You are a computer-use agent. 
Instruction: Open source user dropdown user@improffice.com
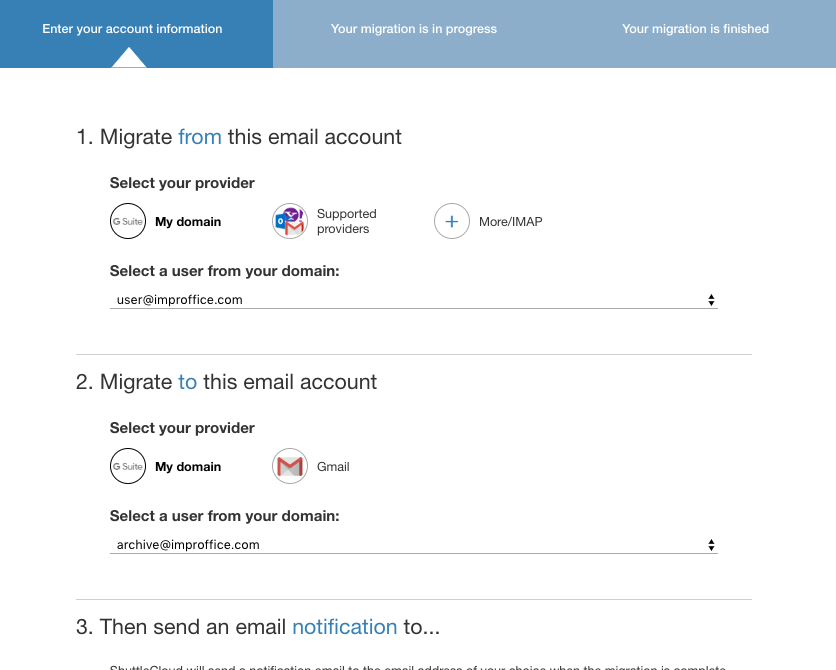(400, 300)
